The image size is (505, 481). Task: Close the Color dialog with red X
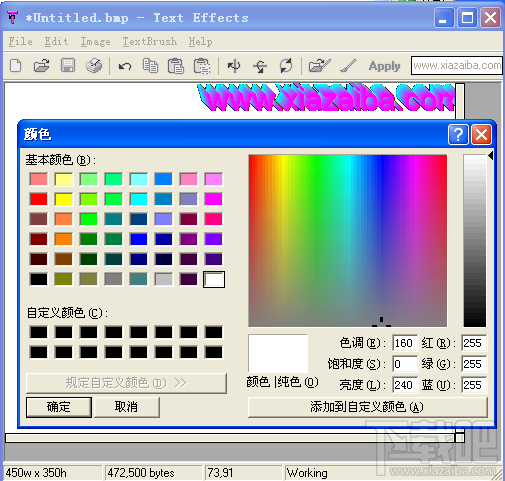point(481,135)
